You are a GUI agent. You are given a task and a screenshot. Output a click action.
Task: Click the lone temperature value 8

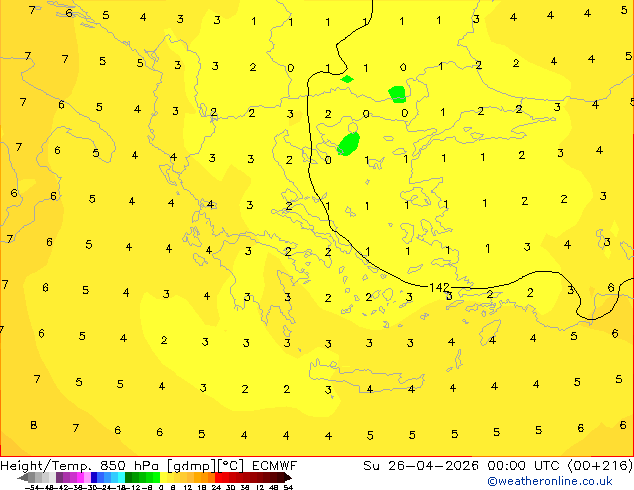pyautogui.click(x=34, y=425)
